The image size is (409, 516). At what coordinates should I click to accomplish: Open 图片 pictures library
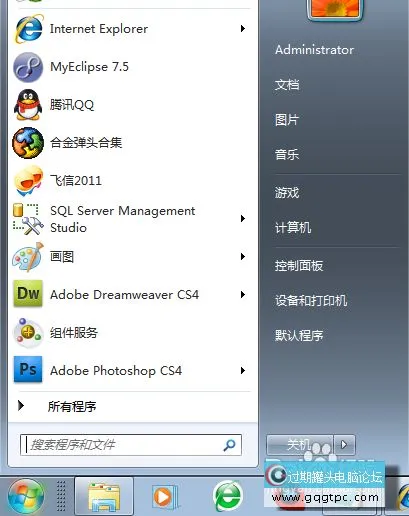[287, 120]
